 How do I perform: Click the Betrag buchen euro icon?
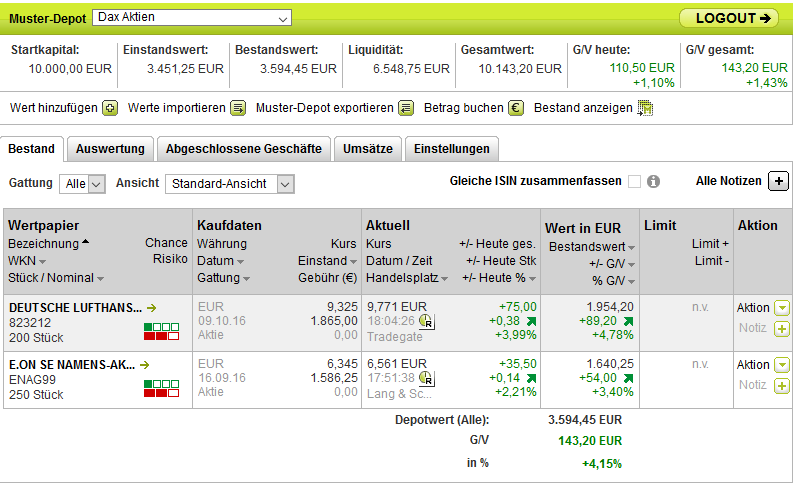point(516,108)
